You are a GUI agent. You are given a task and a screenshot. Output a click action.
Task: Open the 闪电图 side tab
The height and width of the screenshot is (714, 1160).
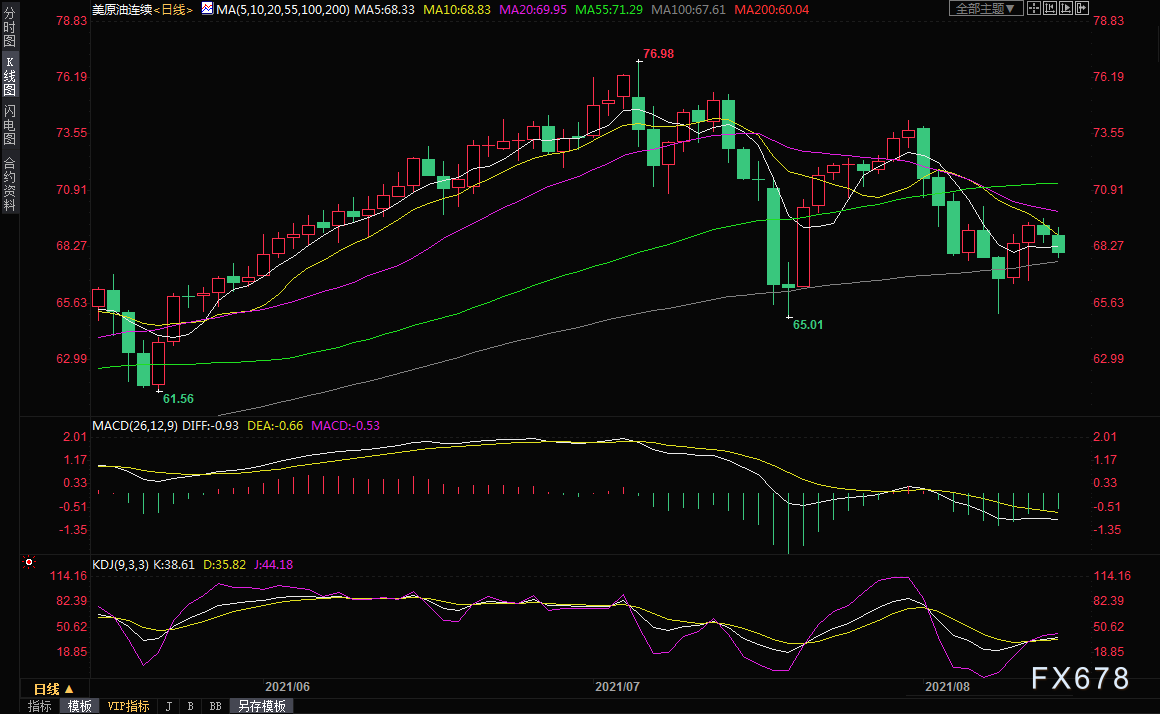click(x=10, y=124)
